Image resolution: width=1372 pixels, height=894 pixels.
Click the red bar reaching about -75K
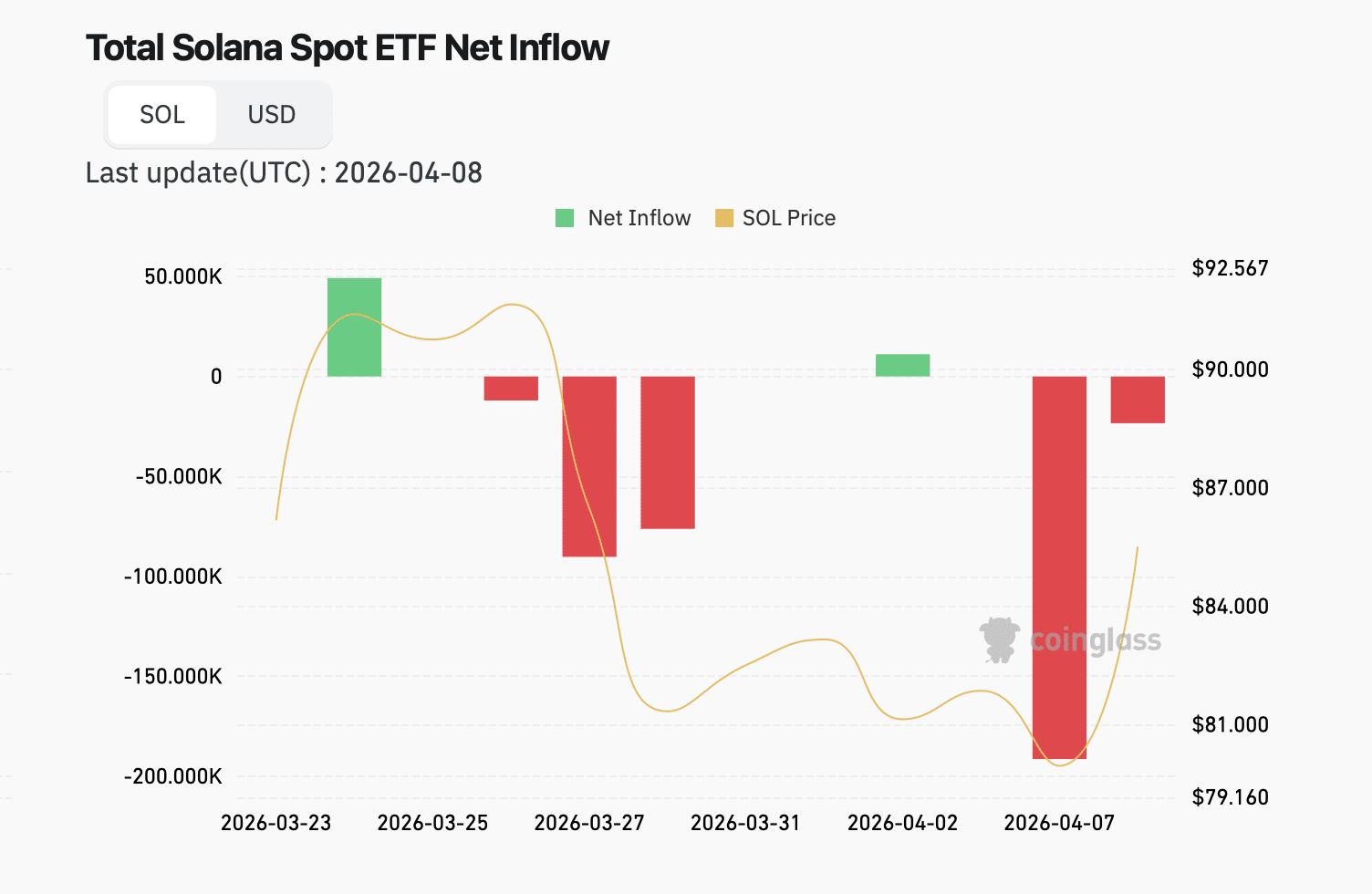click(668, 452)
